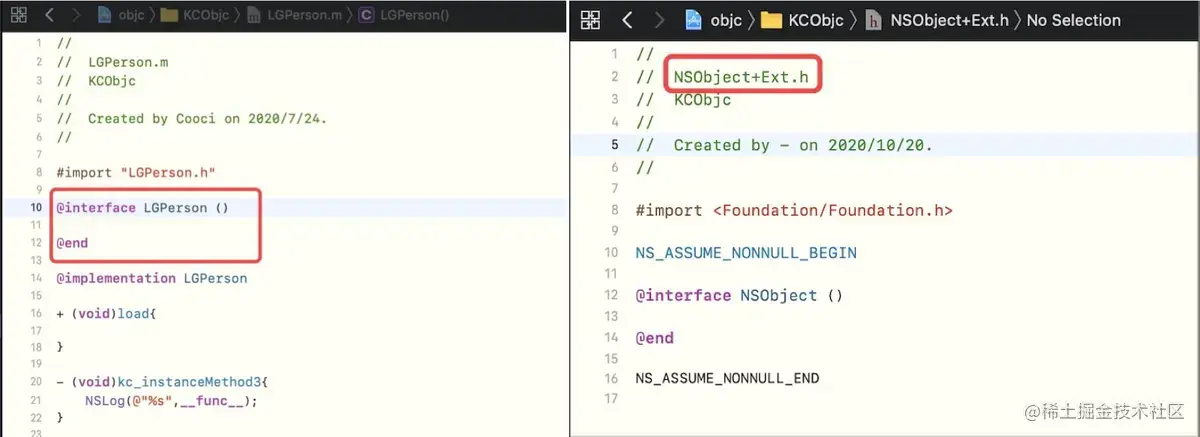Image resolution: width=1200 pixels, height=437 pixels.
Task: Click line number 14 gutter in LGPerson.m
Action: [35, 278]
